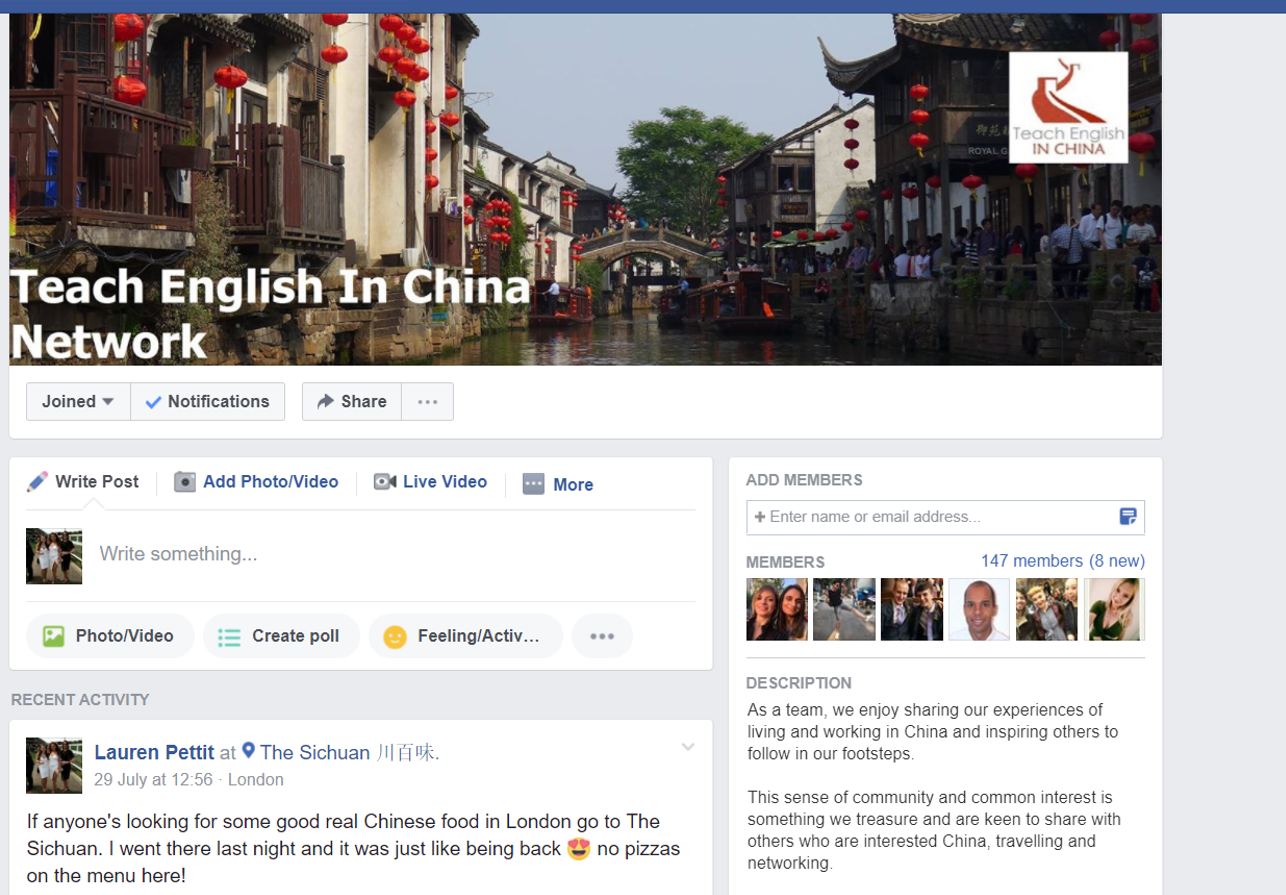The image size is (1286, 895).
Task: Expand the post options chevron on Lauren's post
Action: coord(688,747)
